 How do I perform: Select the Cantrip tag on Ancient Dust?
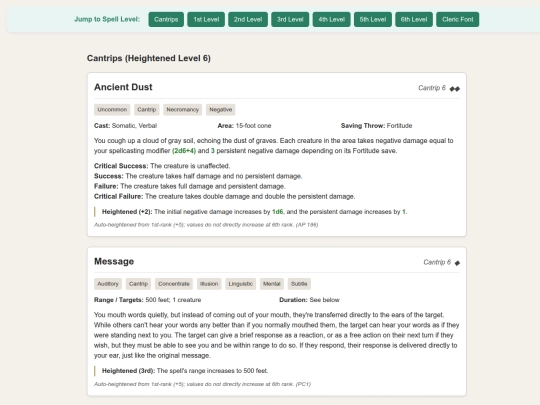point(147,110)
